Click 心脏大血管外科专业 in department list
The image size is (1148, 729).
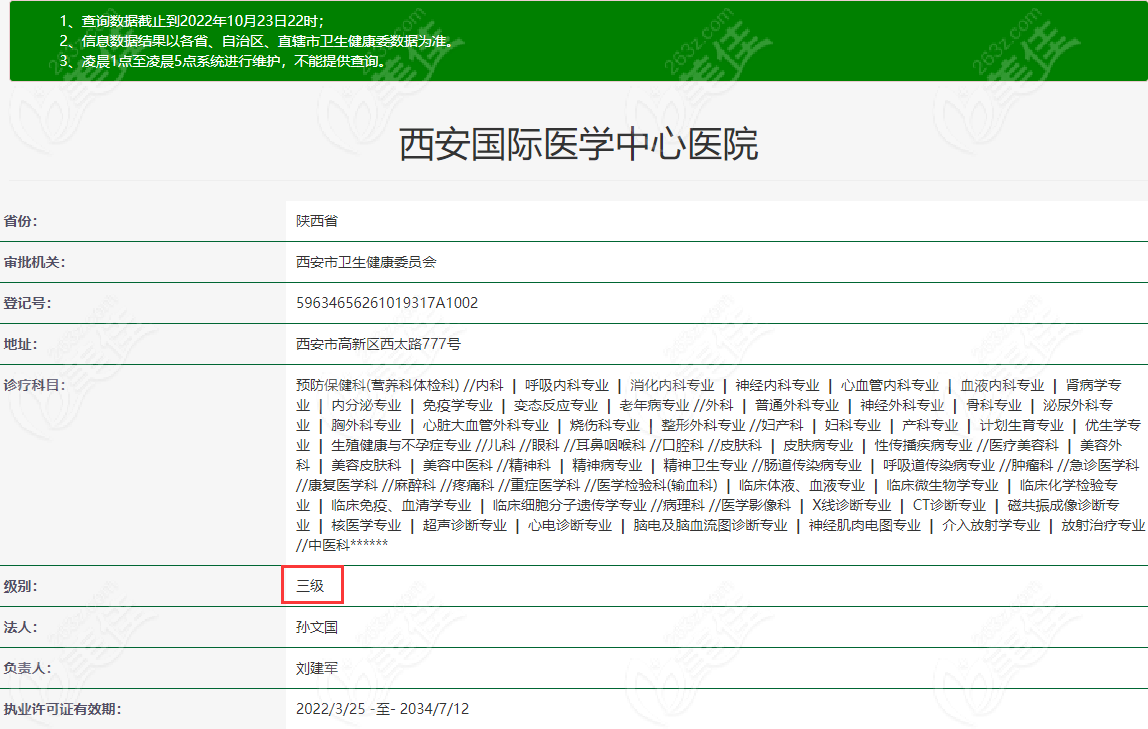(x=485, y=425)
